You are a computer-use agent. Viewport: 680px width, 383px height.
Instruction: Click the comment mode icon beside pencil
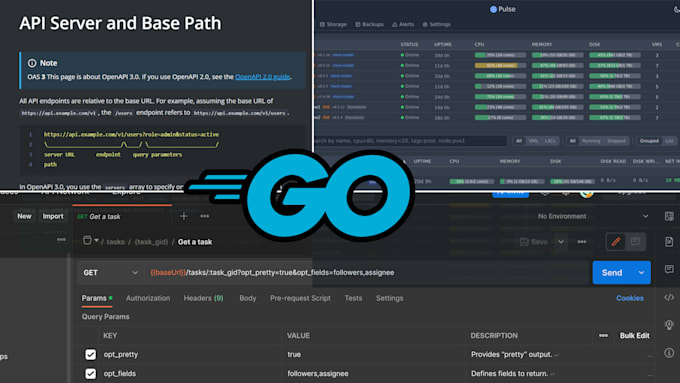click(635, 242)
